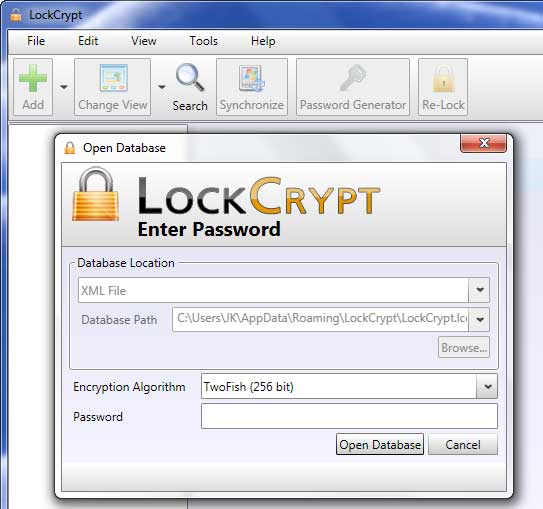Open the File menu
Viewport: 543px width, 509px height.
[36, 41]
